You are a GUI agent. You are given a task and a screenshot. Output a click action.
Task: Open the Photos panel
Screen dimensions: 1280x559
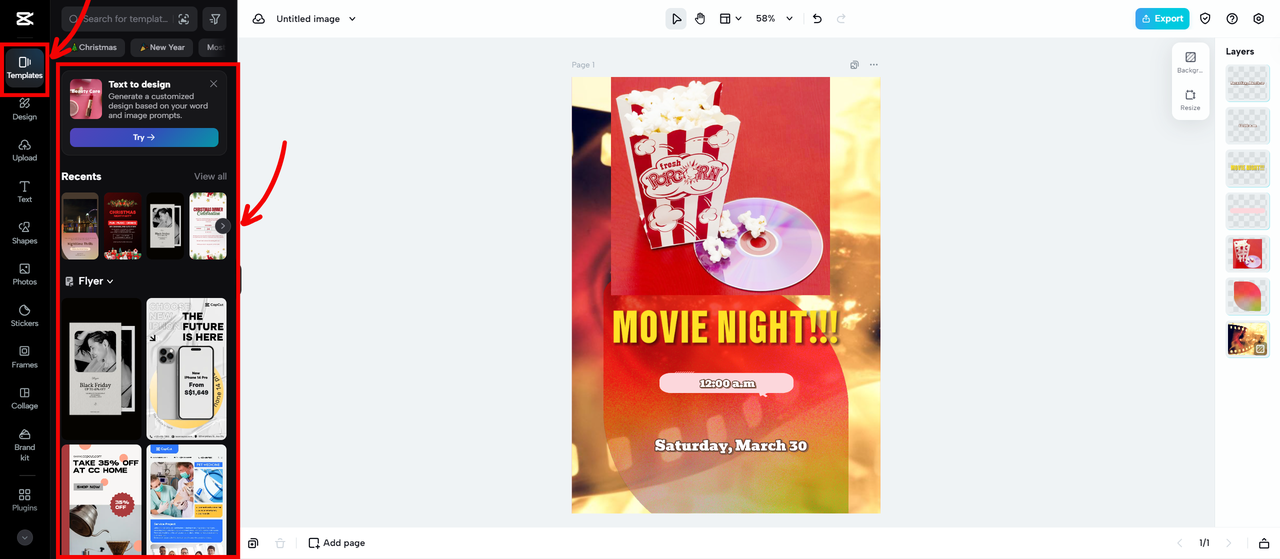tap(25, 274)
